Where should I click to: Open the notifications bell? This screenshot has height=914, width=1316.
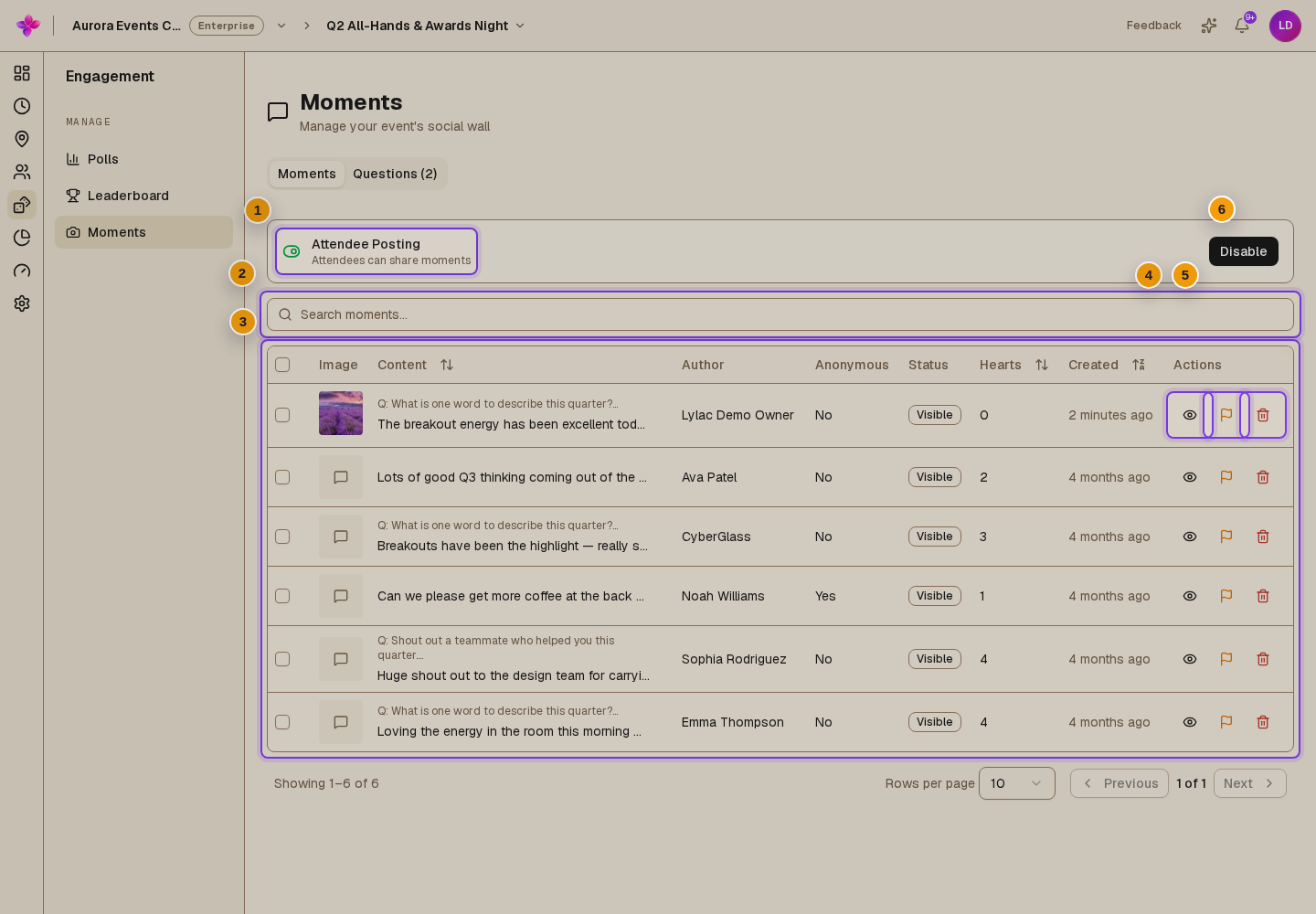(1242, 26)
